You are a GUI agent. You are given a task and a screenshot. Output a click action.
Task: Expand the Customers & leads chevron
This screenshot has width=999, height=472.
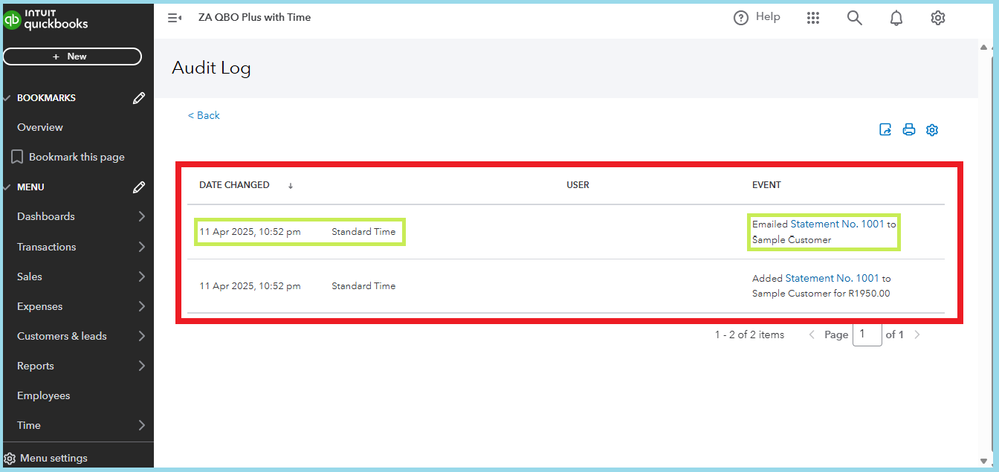tap(141, 336)
